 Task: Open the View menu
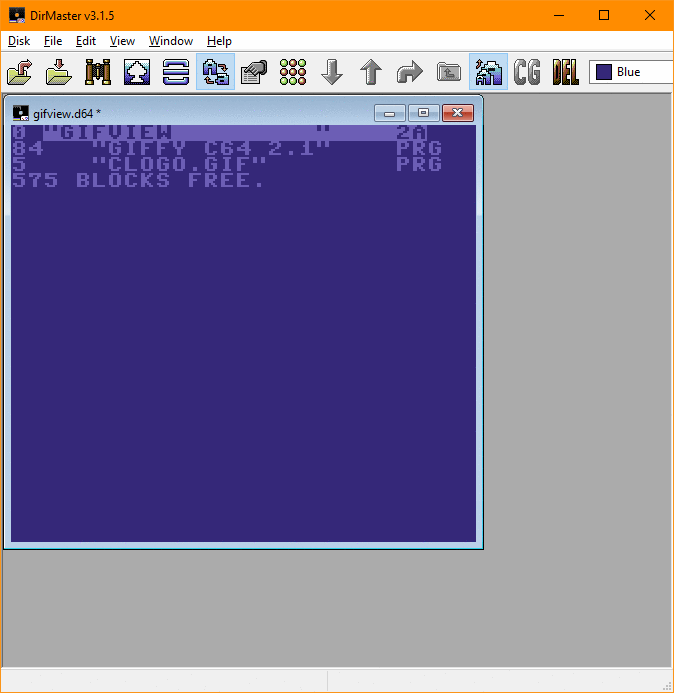tap(122, 41)
